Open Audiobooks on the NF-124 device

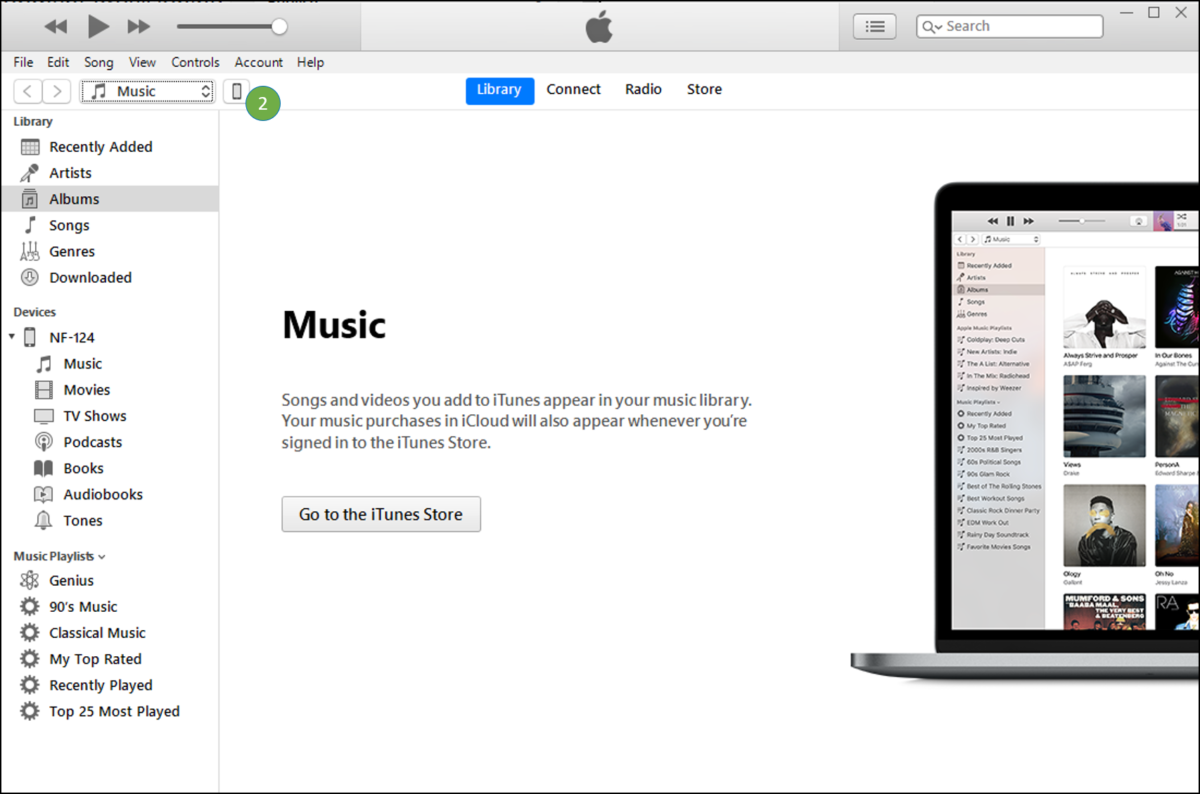pyautogui.click(x=98, y=493)
